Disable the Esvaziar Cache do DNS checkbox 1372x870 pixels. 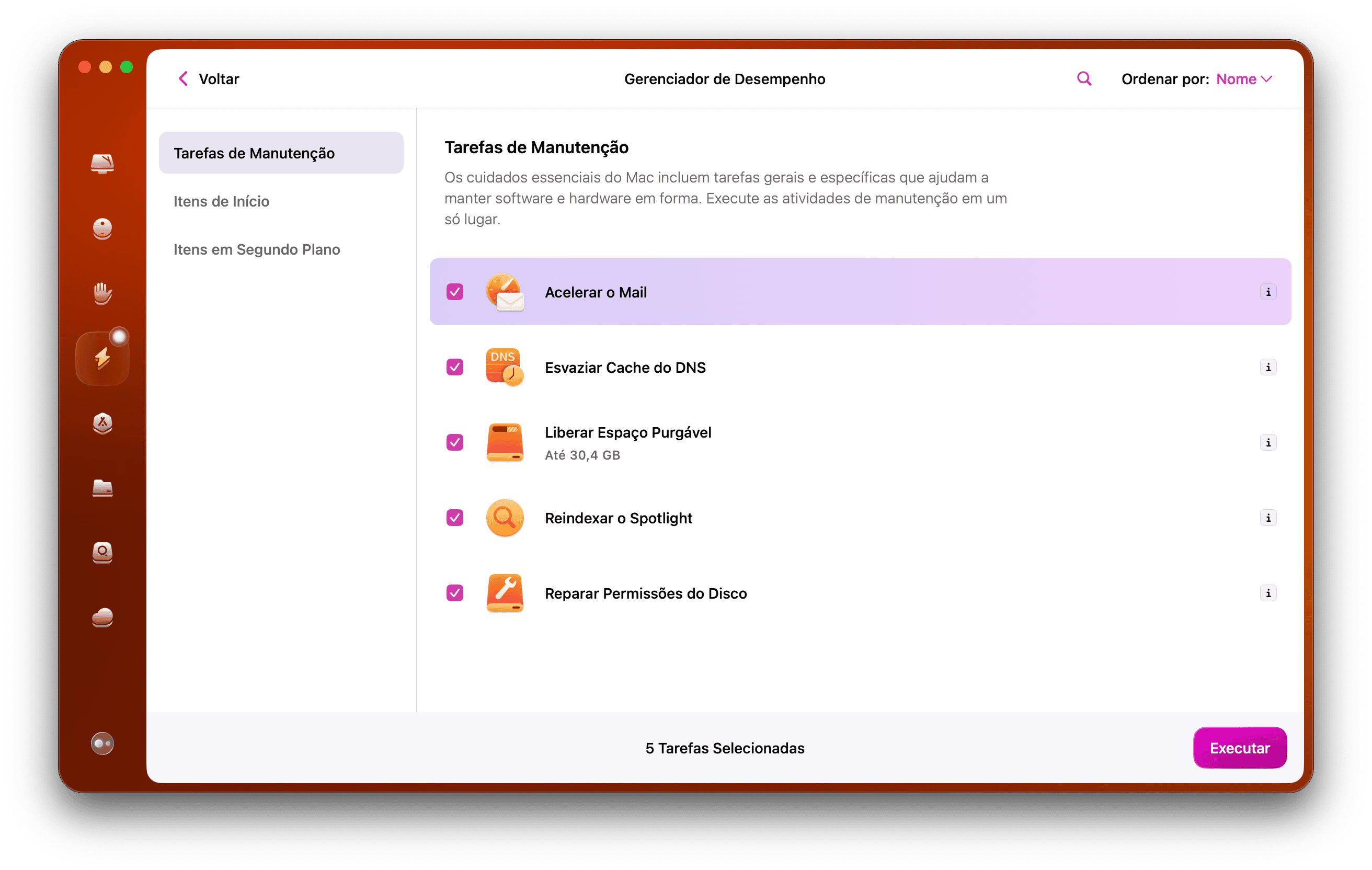click(x=454, y=368)
